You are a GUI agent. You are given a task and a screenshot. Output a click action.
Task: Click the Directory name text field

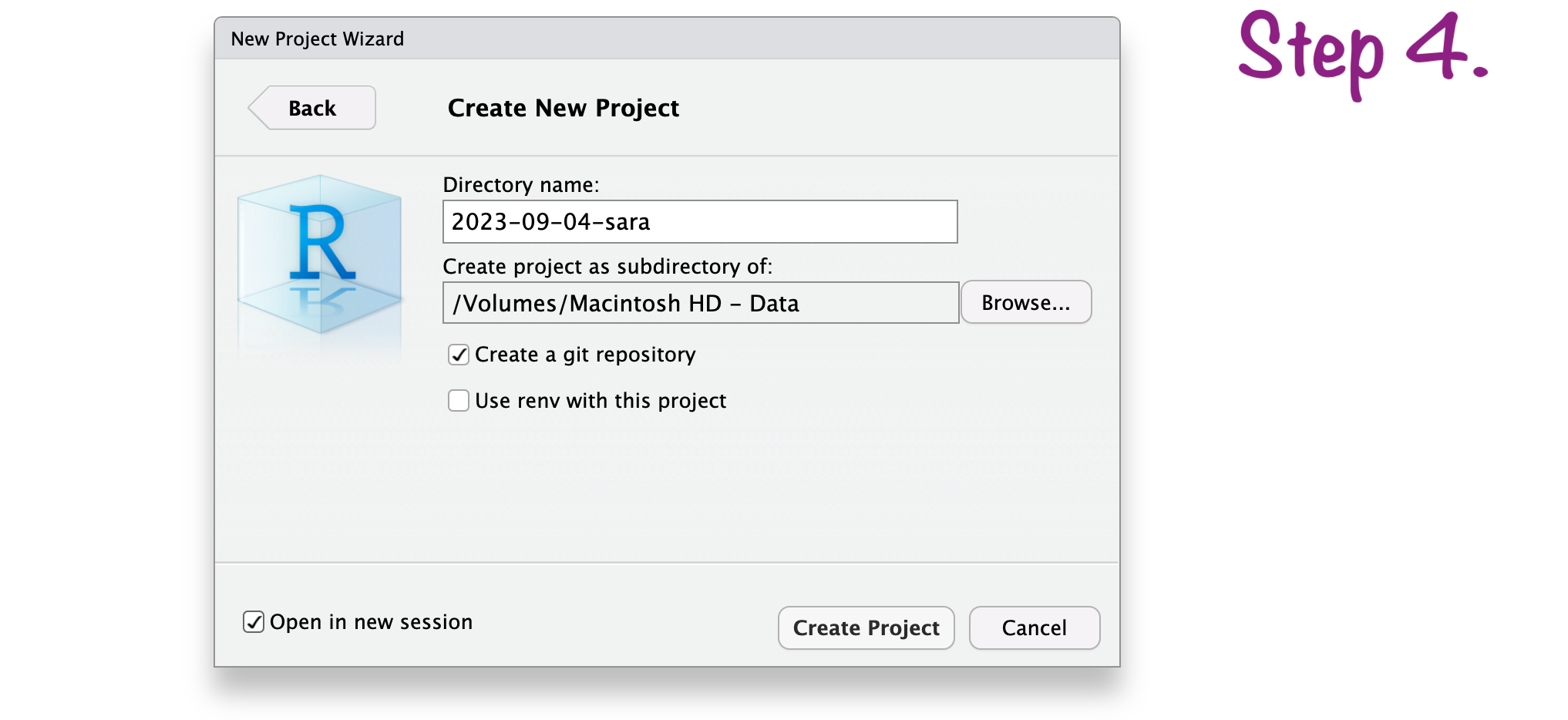point(699,222)
